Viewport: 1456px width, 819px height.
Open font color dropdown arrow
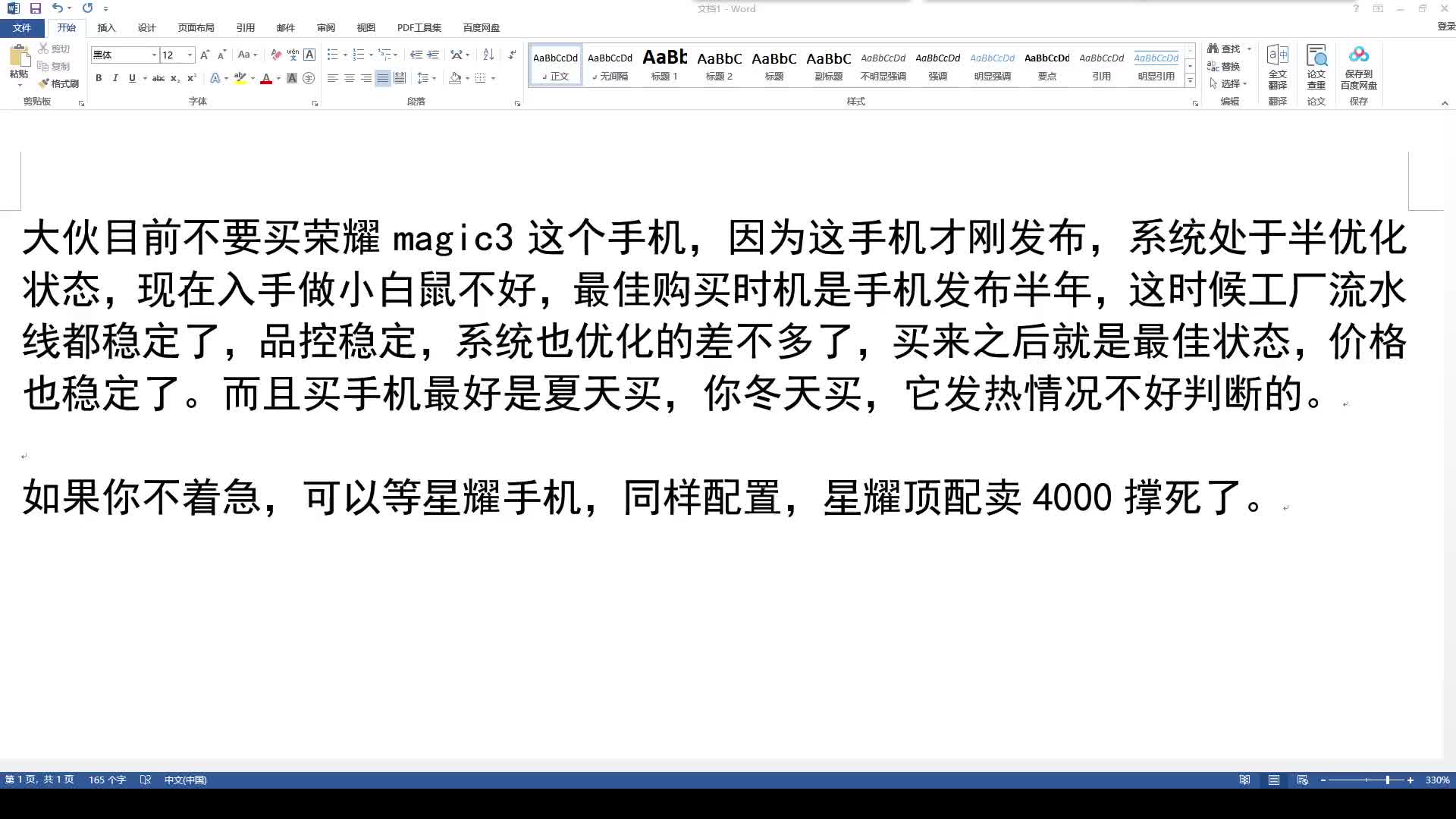278,78
